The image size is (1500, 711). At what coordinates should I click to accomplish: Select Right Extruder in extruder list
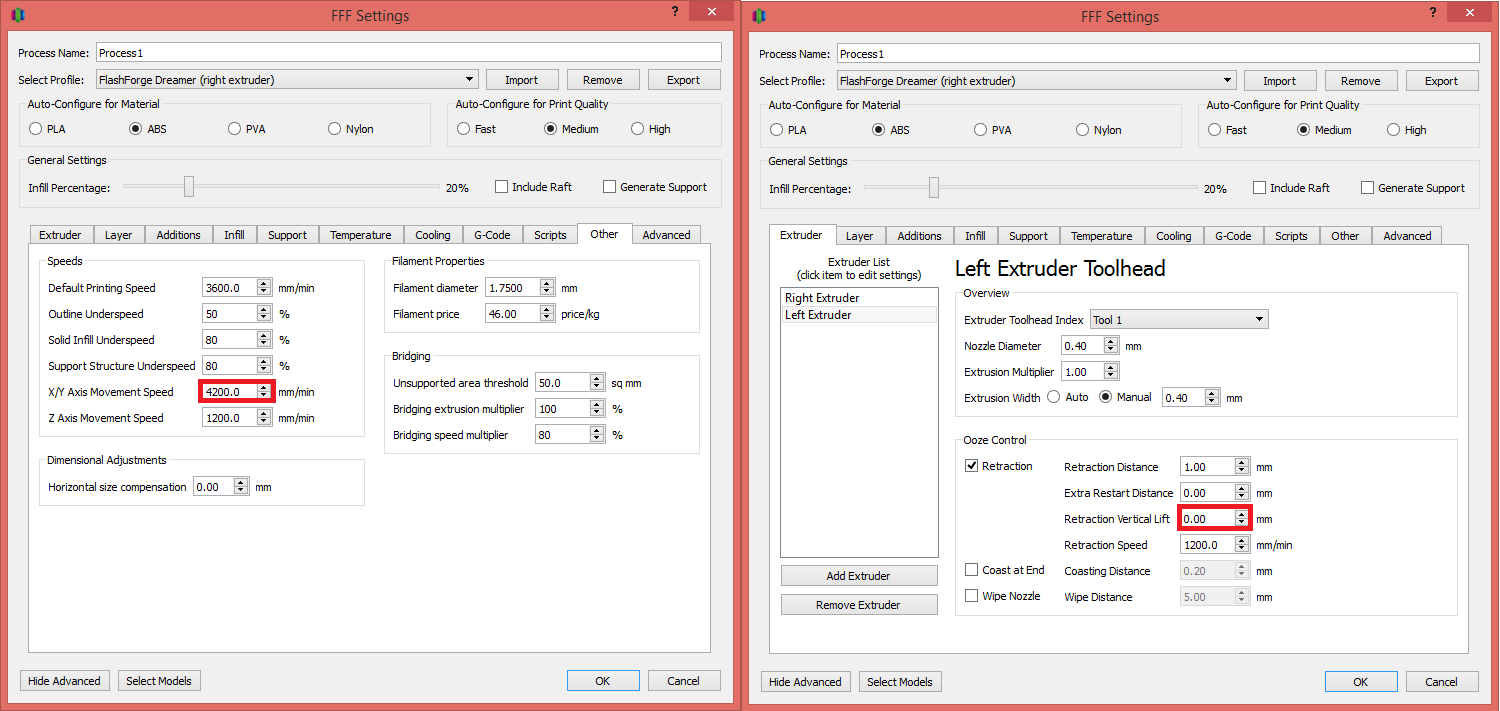coord(859,298)
